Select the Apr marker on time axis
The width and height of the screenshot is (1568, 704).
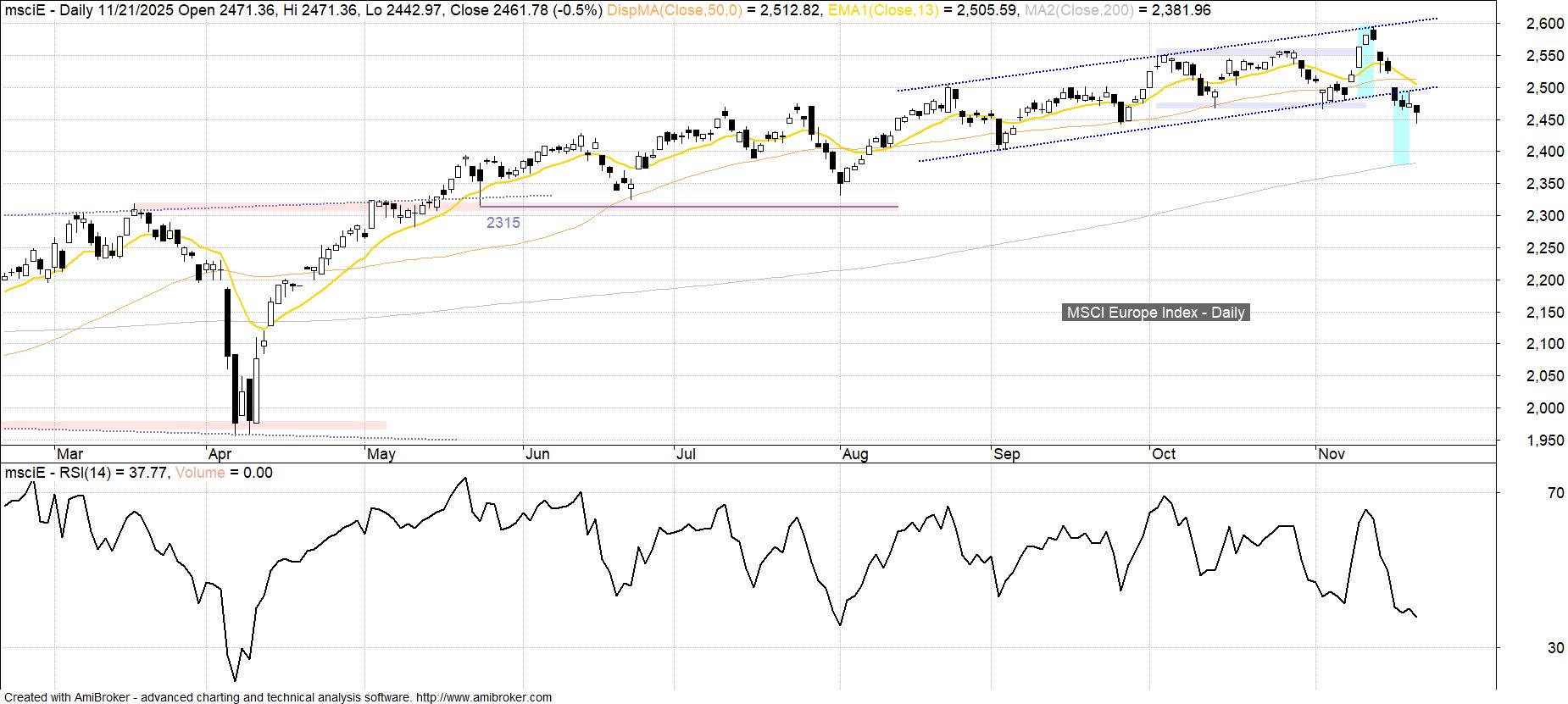coord(220,454)
